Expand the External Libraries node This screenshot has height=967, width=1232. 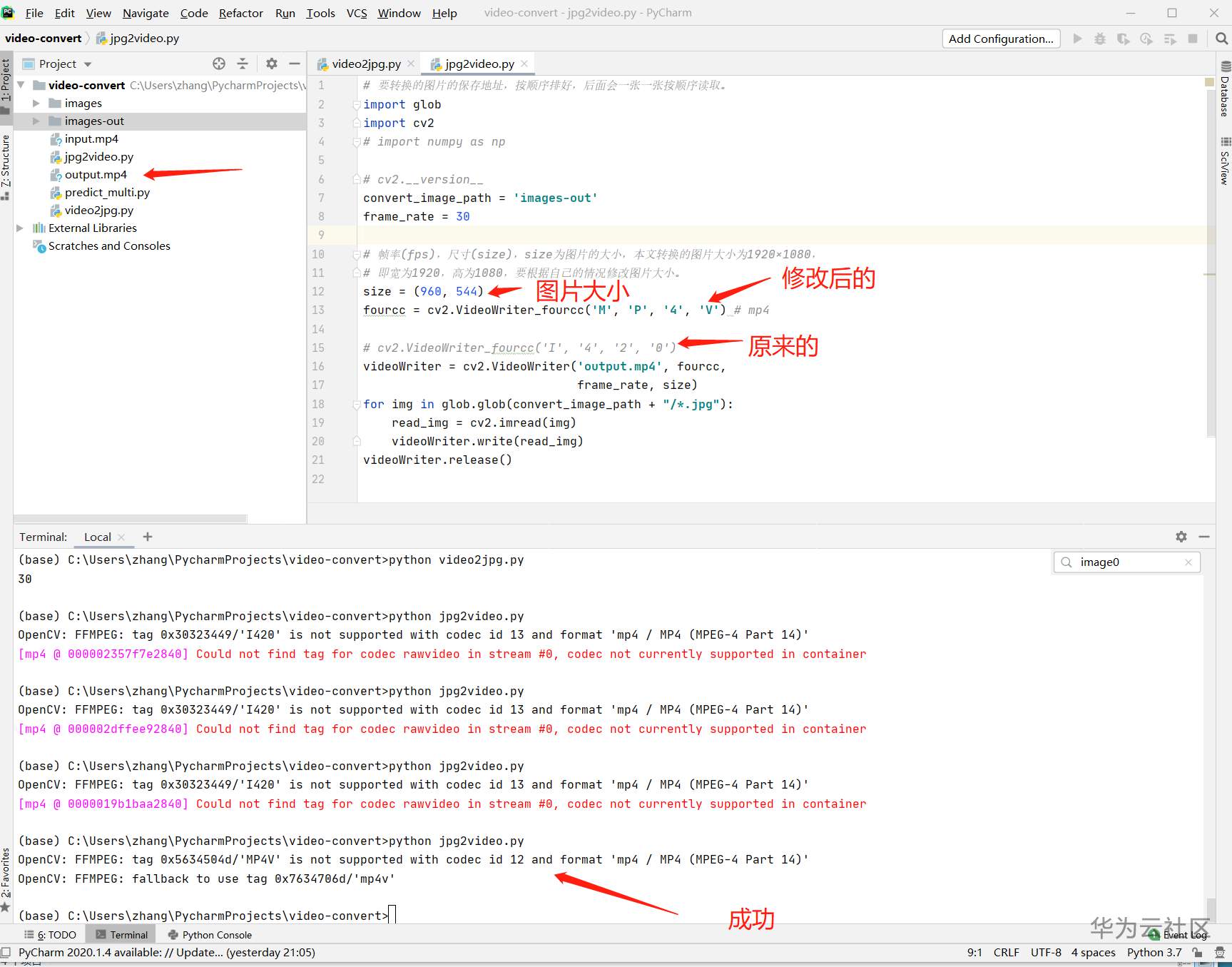click(x=20, y=228)
